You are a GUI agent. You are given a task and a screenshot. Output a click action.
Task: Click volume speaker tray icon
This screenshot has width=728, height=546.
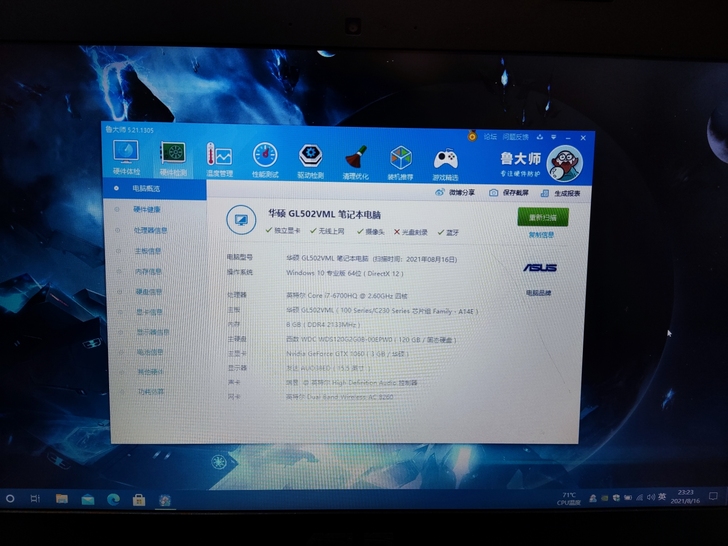[650, 497]
